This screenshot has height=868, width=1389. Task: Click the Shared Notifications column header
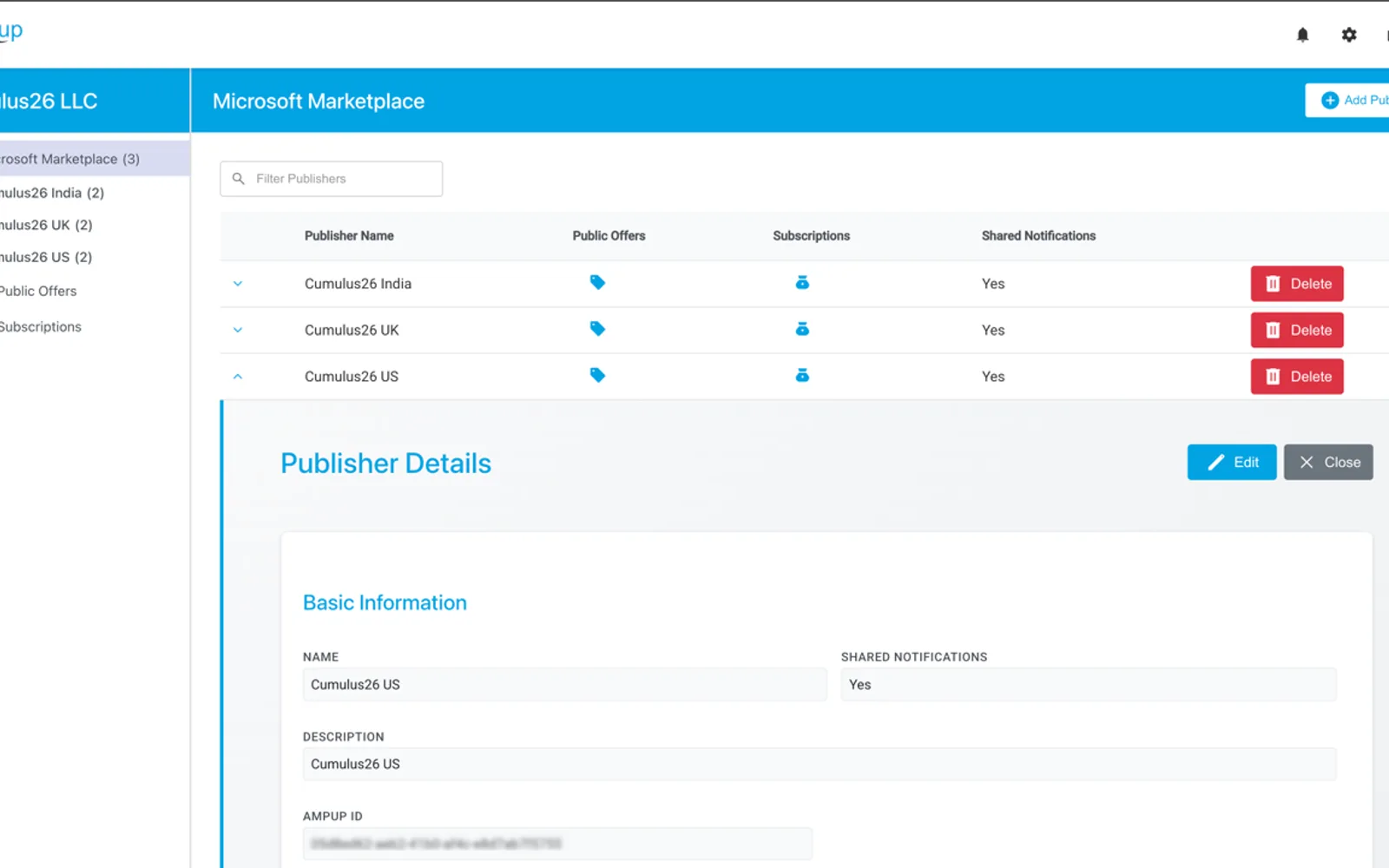(x=1038, y=235)
